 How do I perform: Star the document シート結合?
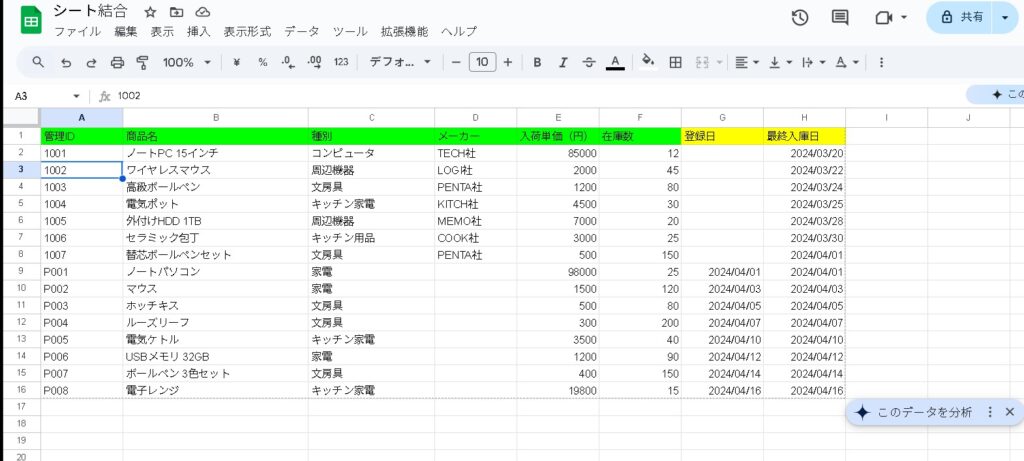(x=150, y=12)
